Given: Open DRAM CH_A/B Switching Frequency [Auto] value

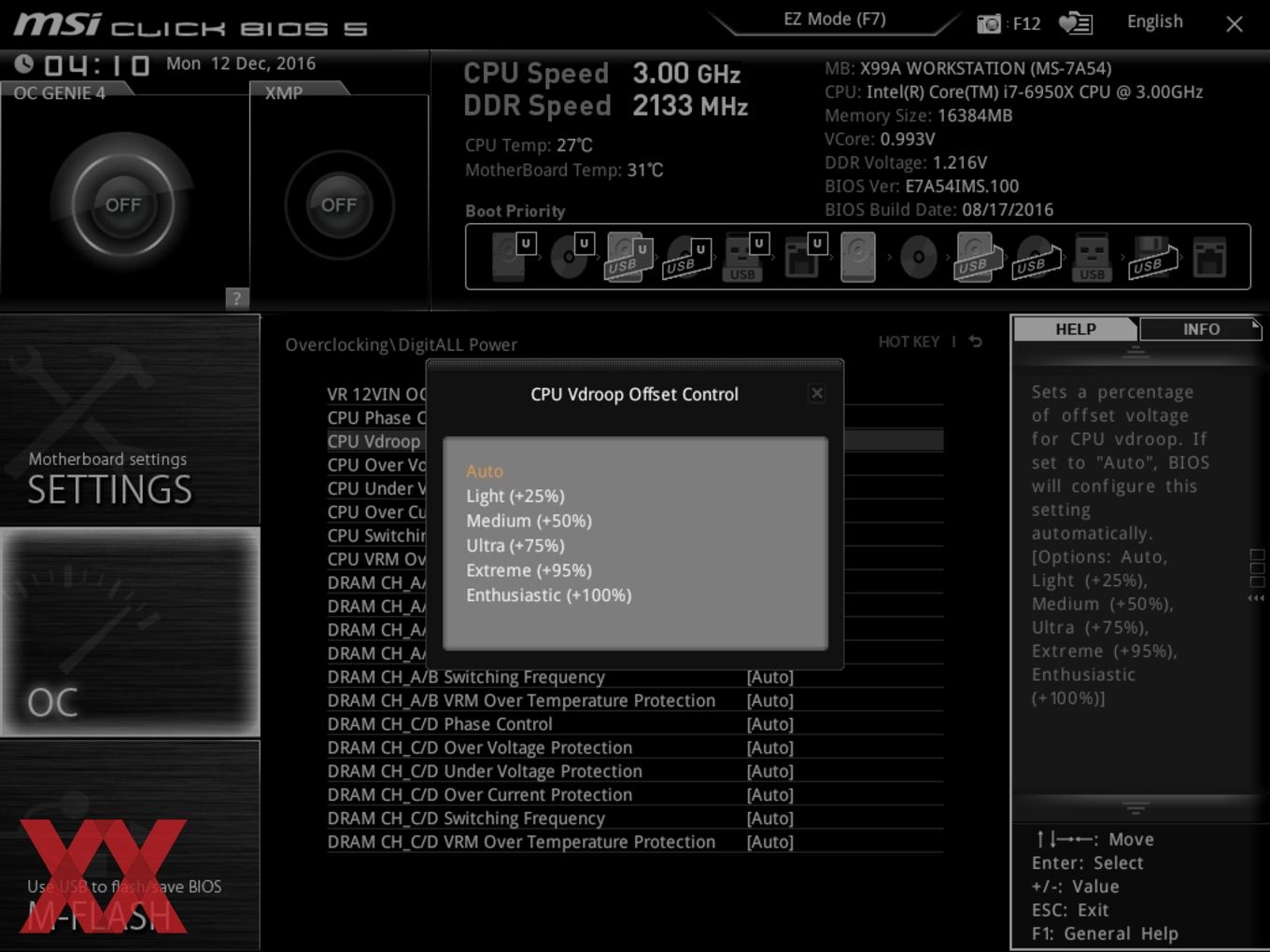Looking at the screenshot, I should pyautogui.click(x=769, y=677).
